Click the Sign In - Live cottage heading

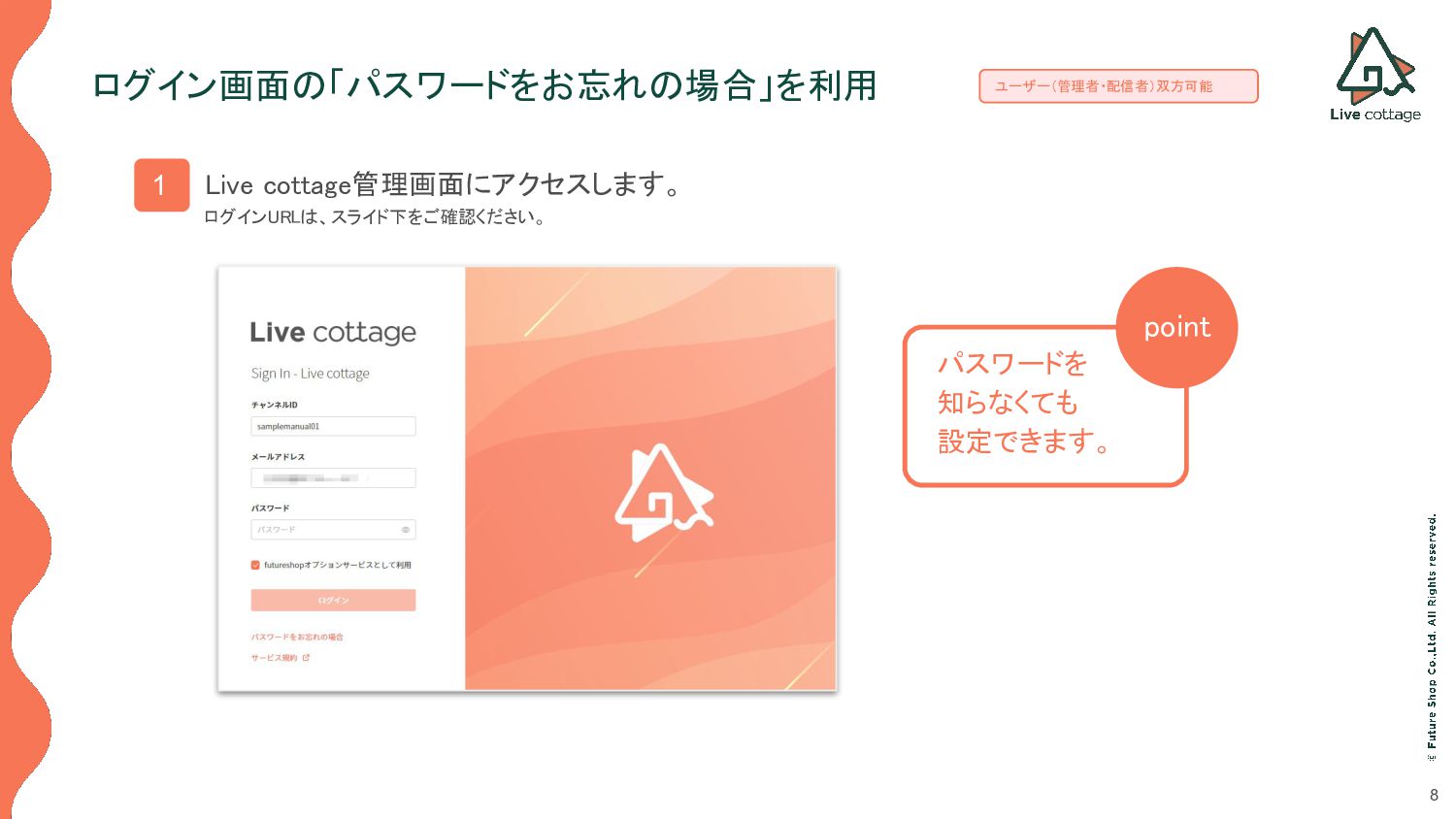click(x=311, y=374)
